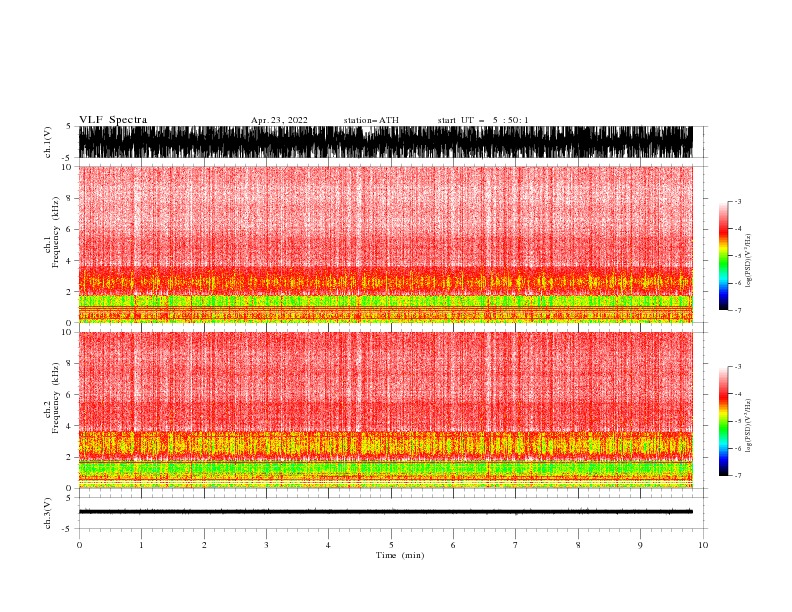Image resolution: width=792 pixels, height=612 pixels.
Task: Select the "start UT = 5:50:1" text
Action: click(483, 120)
